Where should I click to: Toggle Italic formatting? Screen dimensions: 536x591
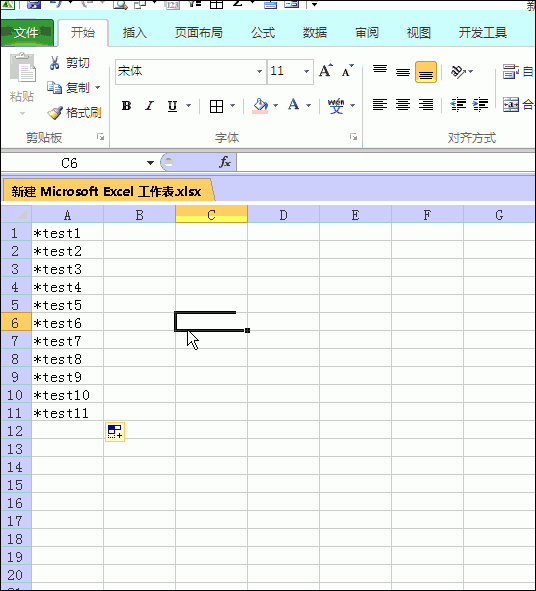(x=150, y=106)
